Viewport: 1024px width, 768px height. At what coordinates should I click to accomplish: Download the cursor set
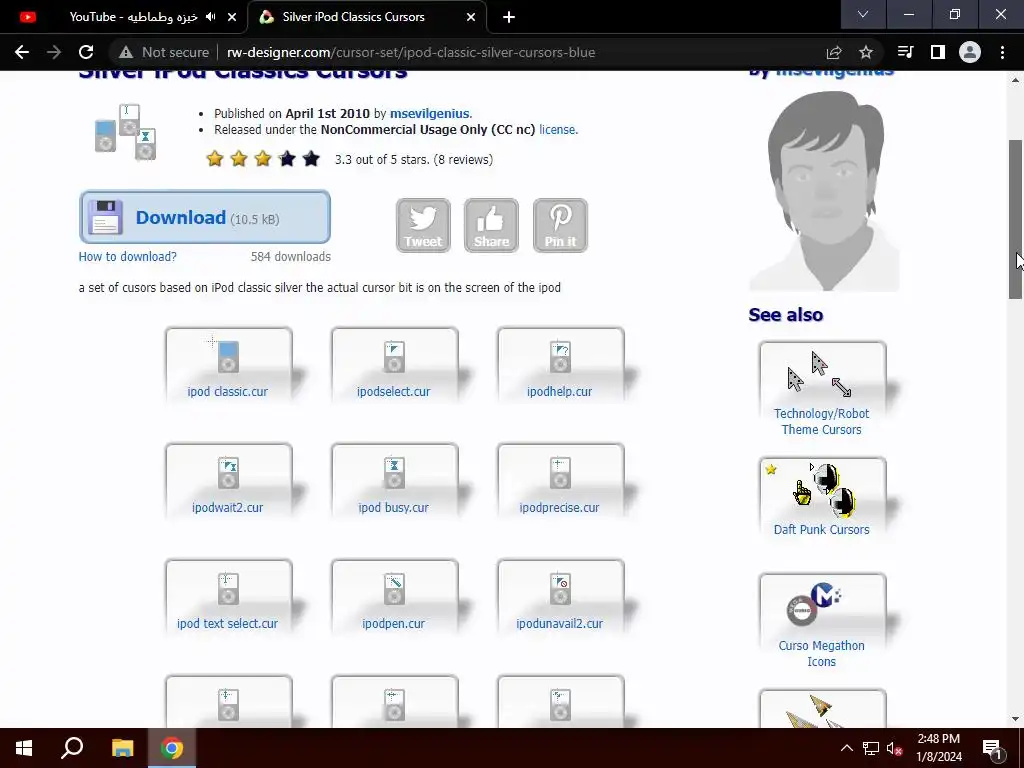(204, 217)
